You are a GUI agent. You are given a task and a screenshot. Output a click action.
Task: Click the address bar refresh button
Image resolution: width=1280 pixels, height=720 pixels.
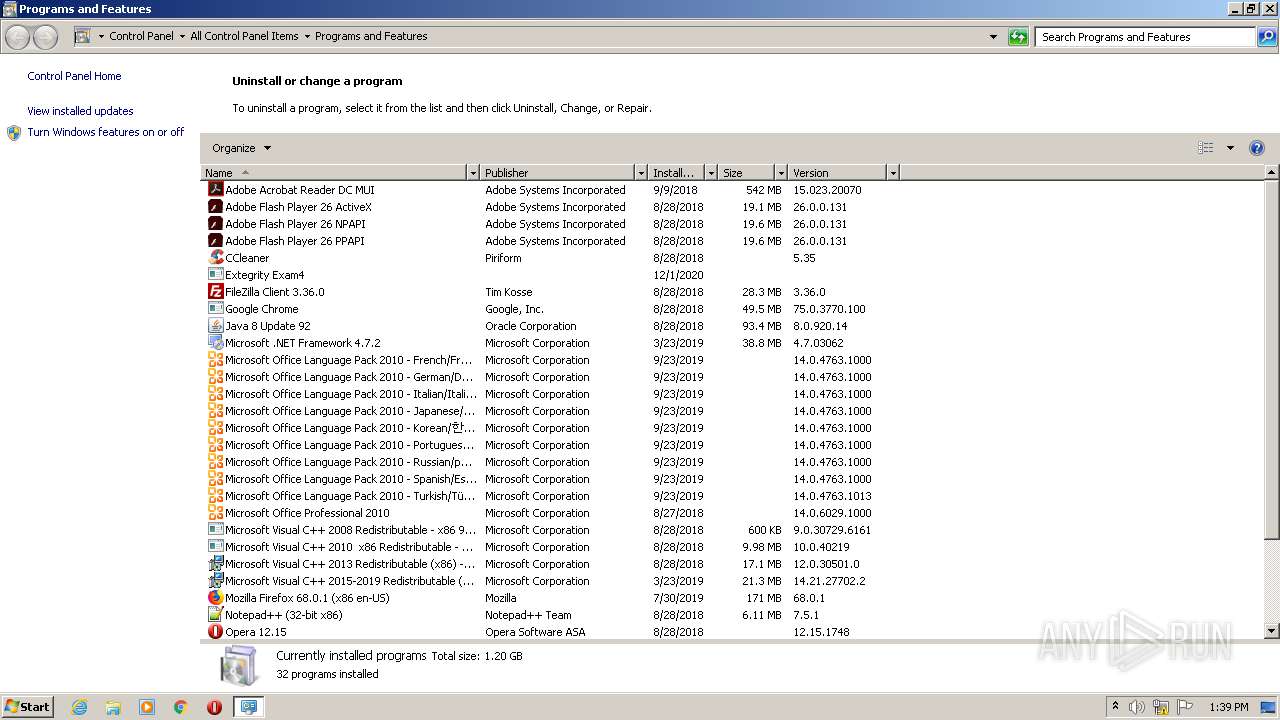1018,37
